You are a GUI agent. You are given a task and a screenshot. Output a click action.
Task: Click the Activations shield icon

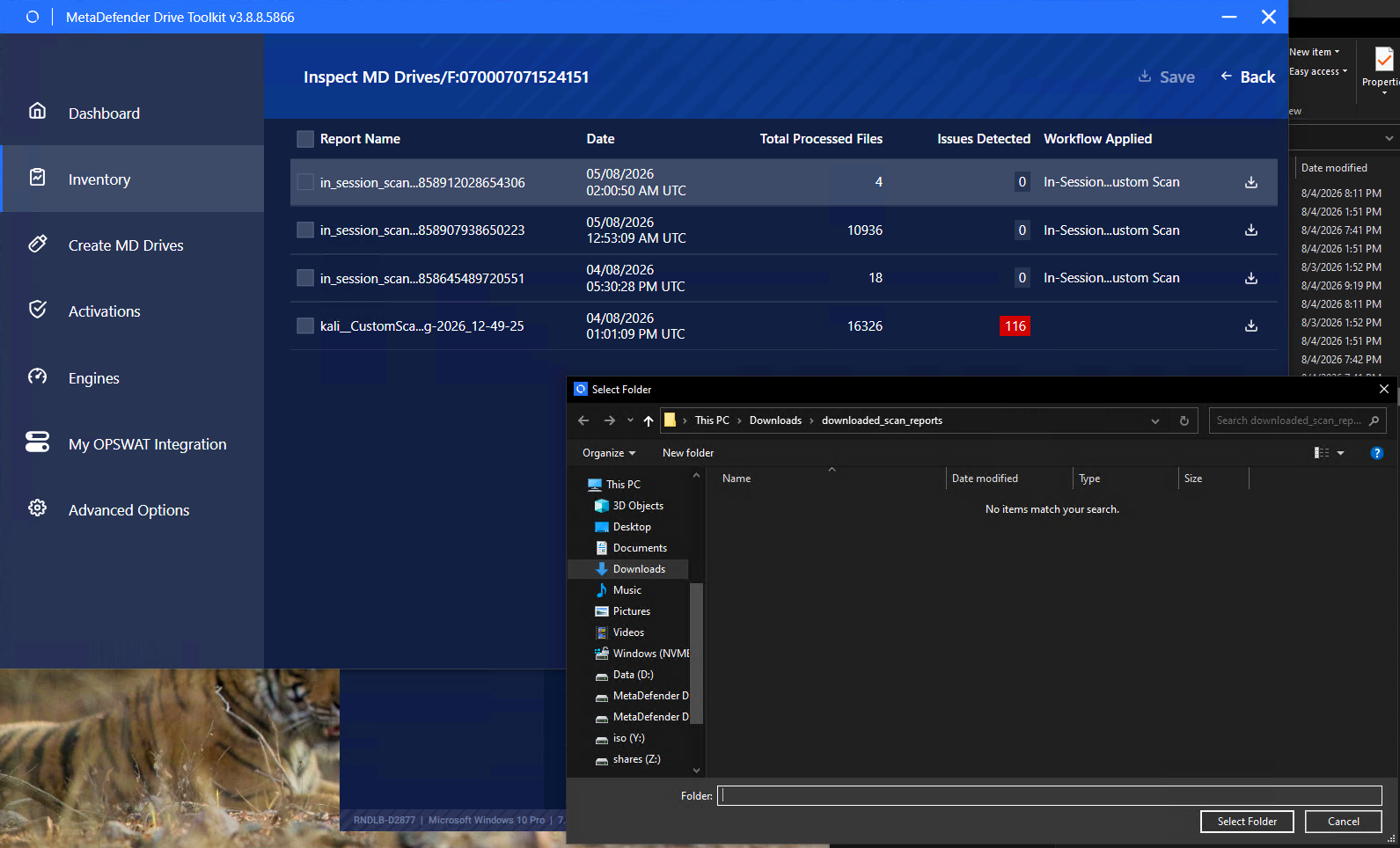(37, 310)
